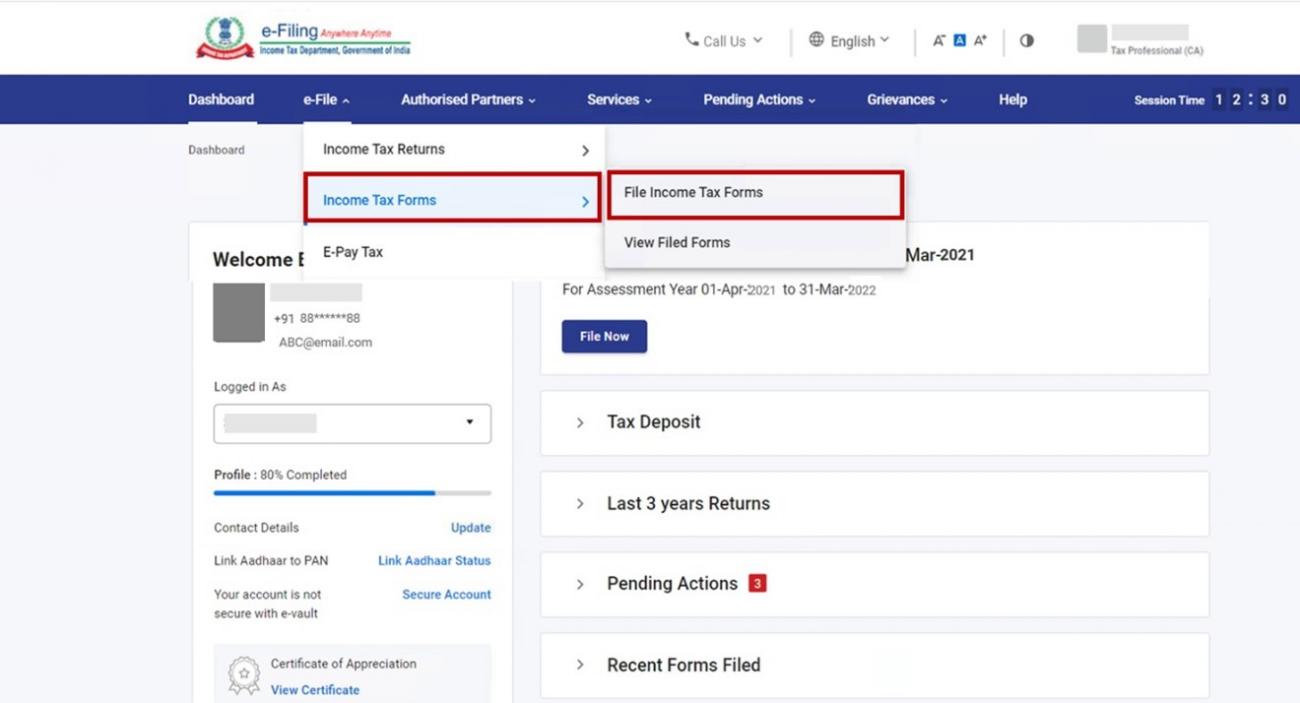Open the Link Aadhaar Status link
Image resolution: width=1300 pixels, height=703 pixels.
[433, 560]
